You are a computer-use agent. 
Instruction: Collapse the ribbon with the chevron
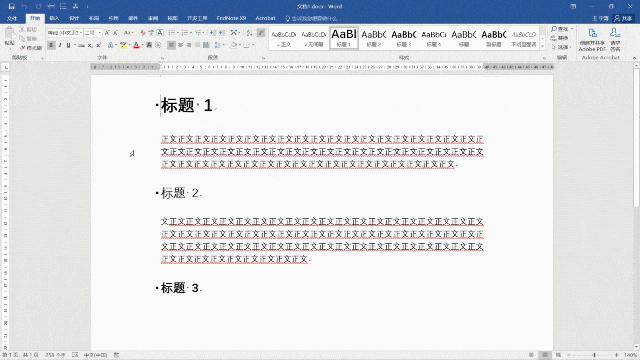pyautogui.click(x=635, y=58)
